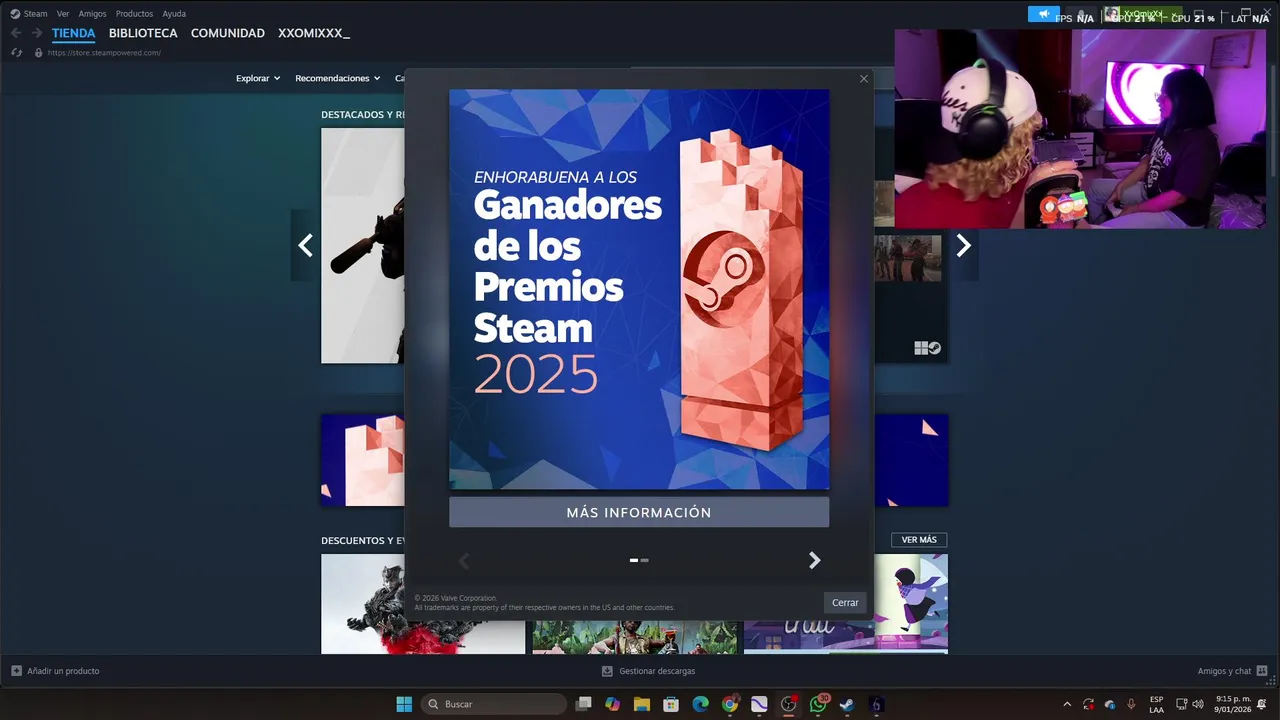The width and height of the screenshot is (1280, 720).
Task: Open the Ayuda menu
Action: click(x=174, y=14)
